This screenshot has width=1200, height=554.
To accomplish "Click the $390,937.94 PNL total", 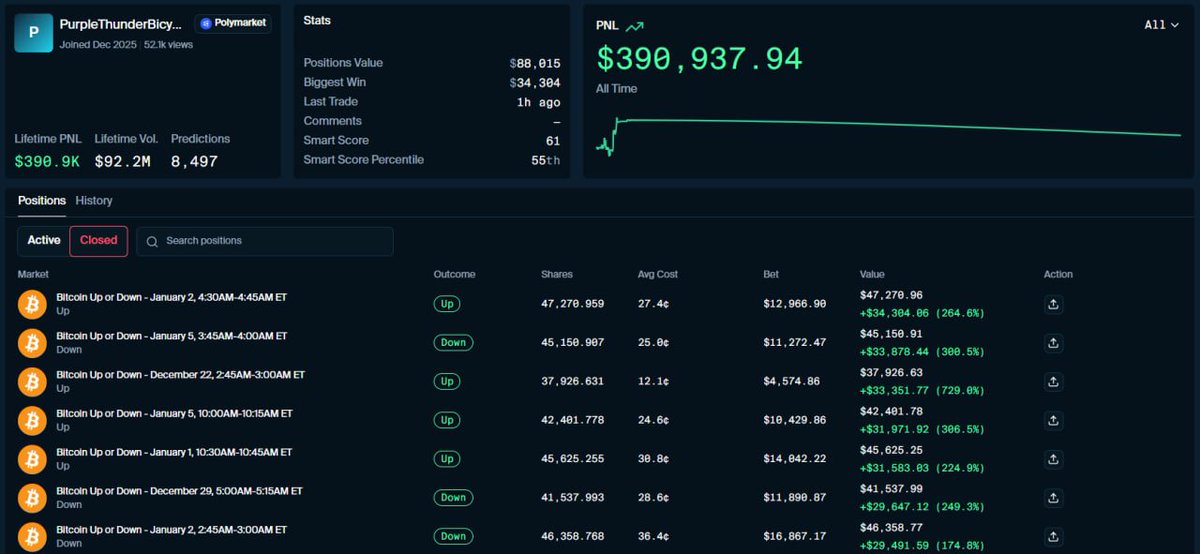I will pyautogui.click(x=699, y=59).
